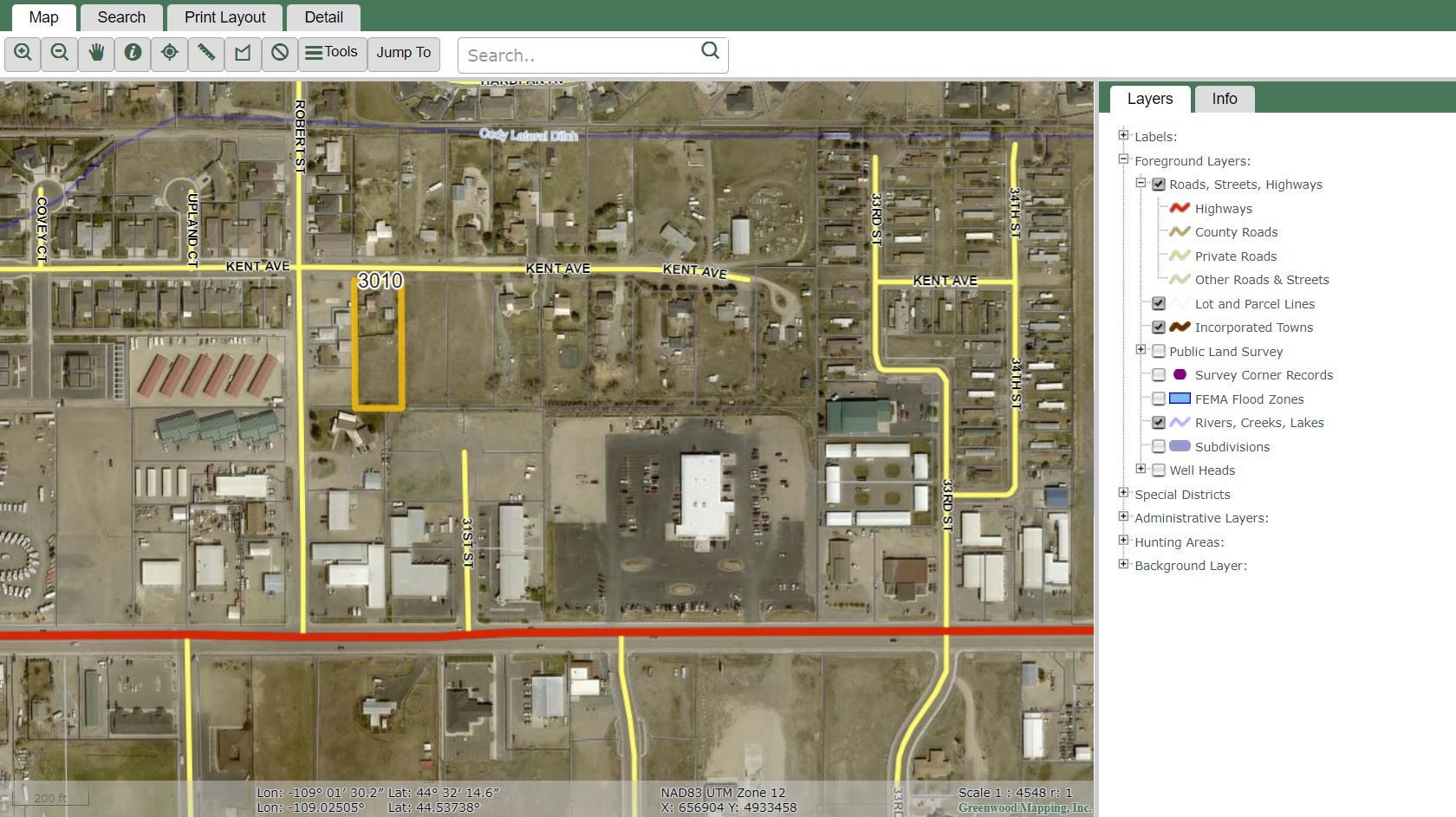Screen dimensions: 1456x817
Task: Choose the Identify info tool
Action: click(x=133, y=53)
